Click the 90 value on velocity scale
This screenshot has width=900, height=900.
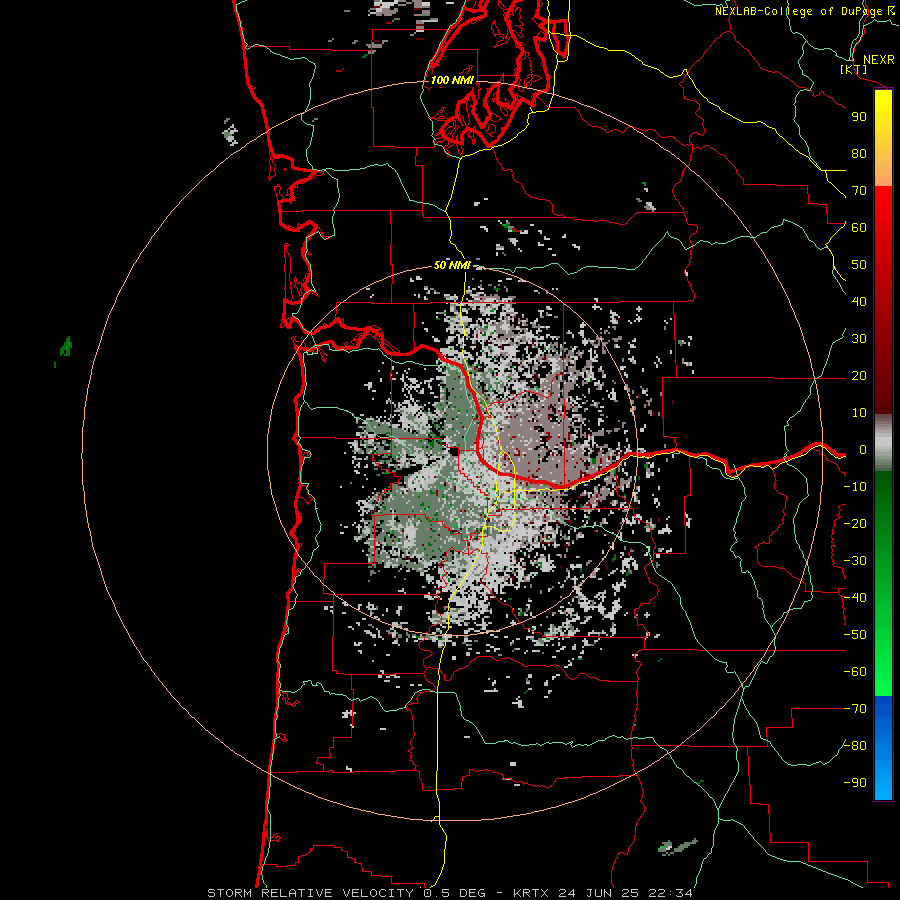coord(859,117)
